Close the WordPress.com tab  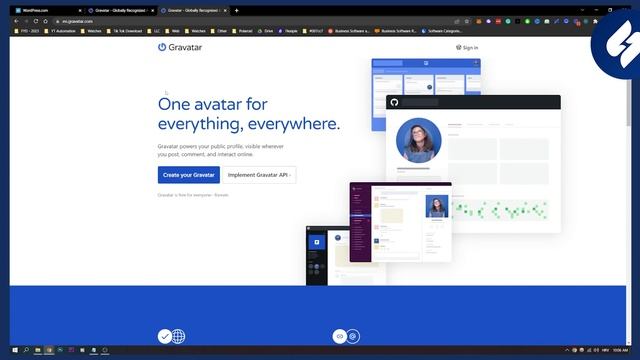(80, 11)
